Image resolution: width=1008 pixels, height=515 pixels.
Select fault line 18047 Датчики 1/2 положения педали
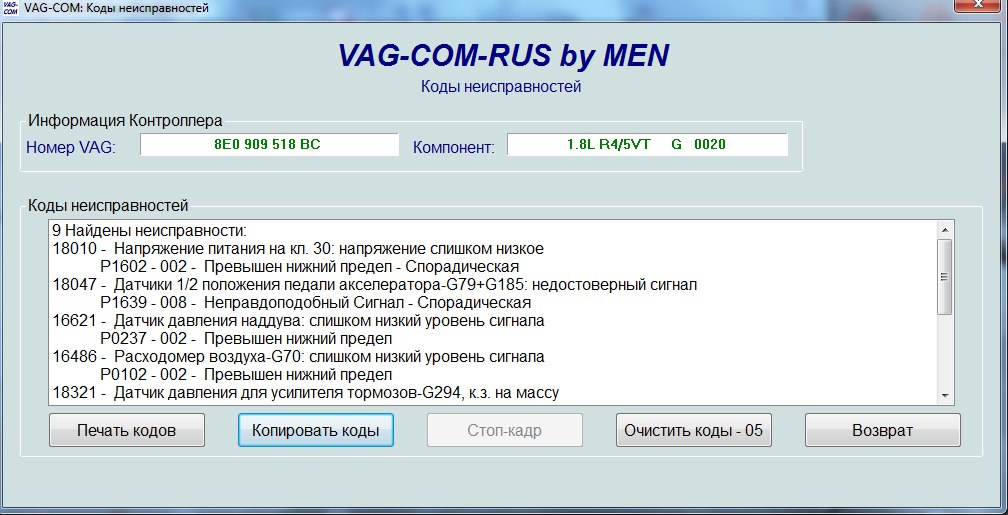[375, 284]
